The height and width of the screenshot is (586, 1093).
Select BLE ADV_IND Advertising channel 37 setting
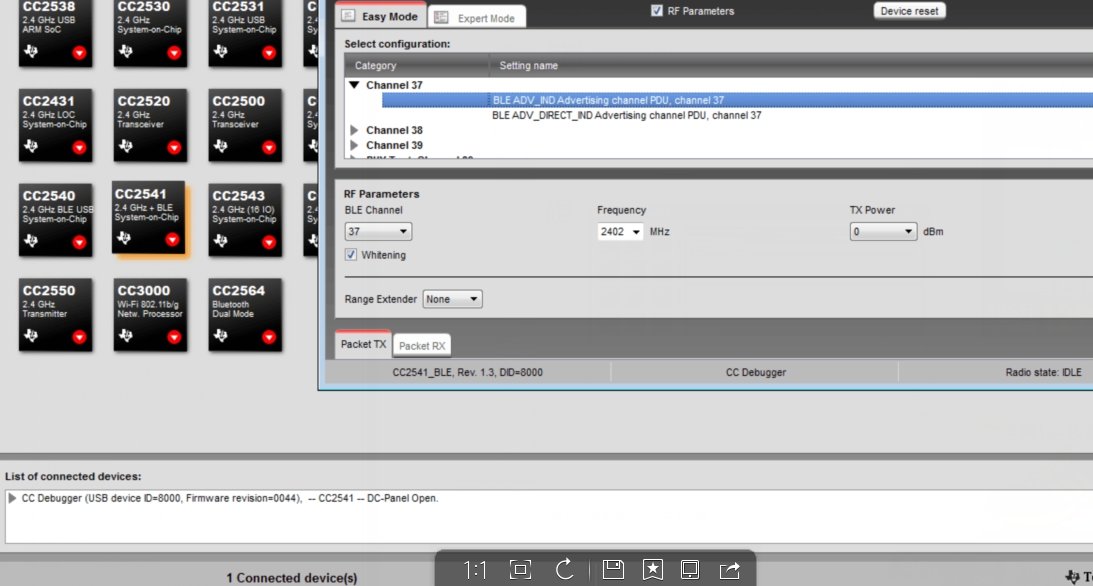click(x=737, y=100)
